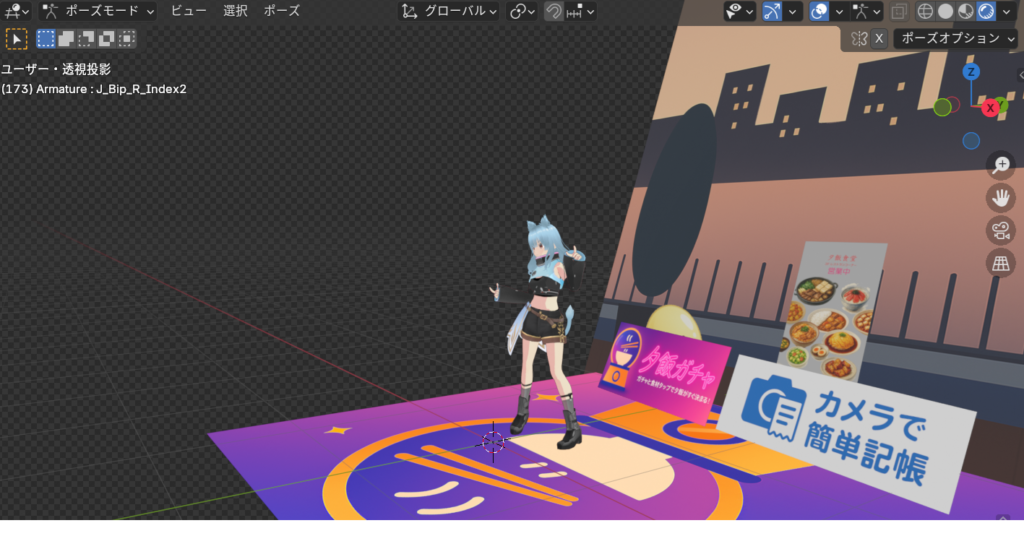The image size is (1024, 549).
Task: Toggle Show Gizmo button
Action: point(772,11)
